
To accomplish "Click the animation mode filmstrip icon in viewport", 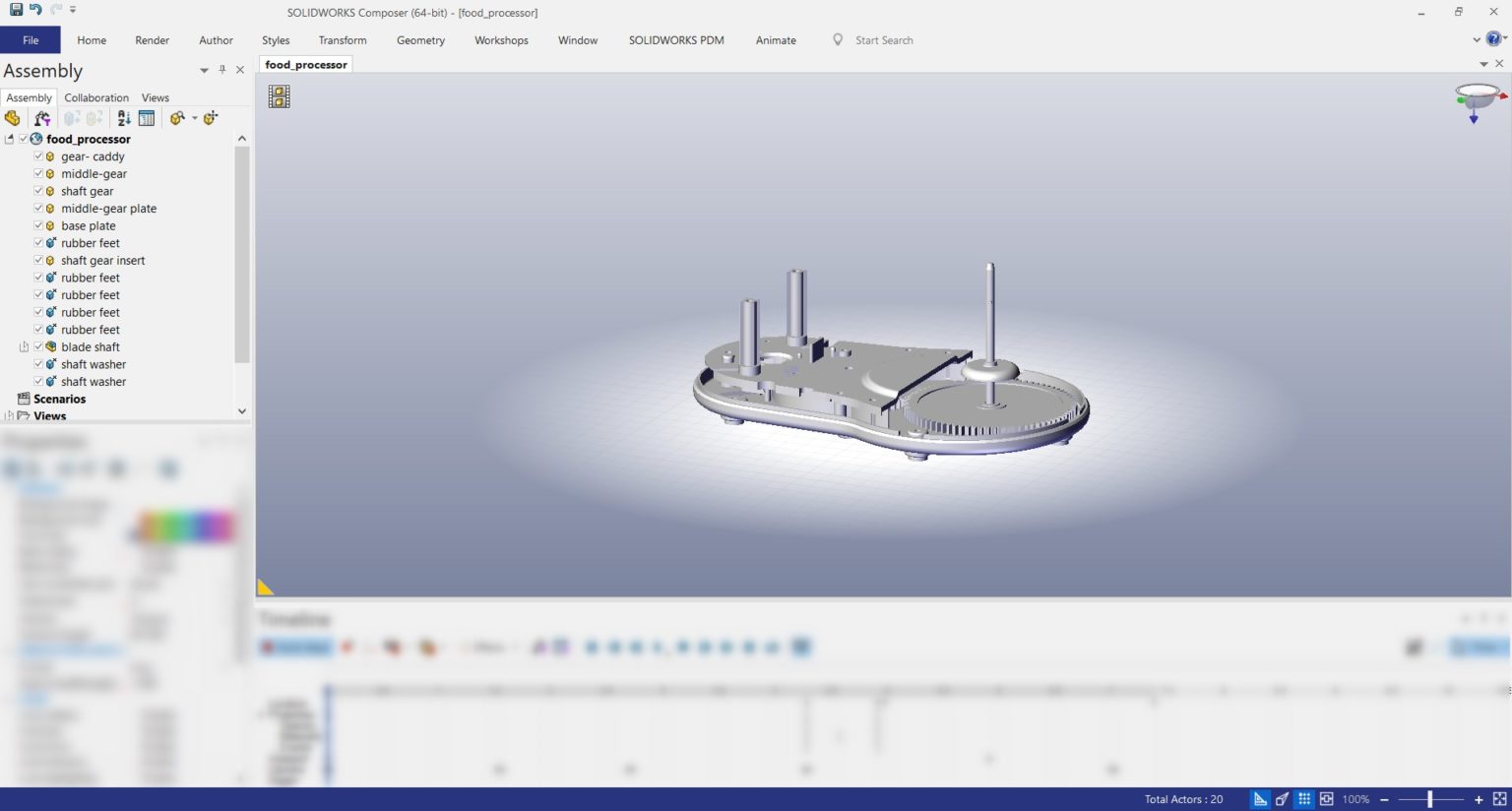I will [280, 96].
